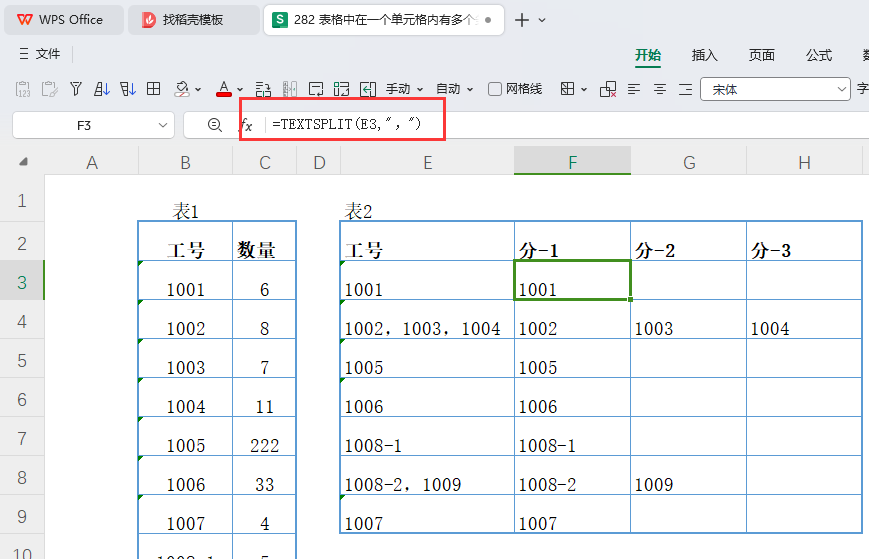Expand the fill color dropdown arrow
The width and height of the screenshot is (869, 559).
tap(198, 89)
